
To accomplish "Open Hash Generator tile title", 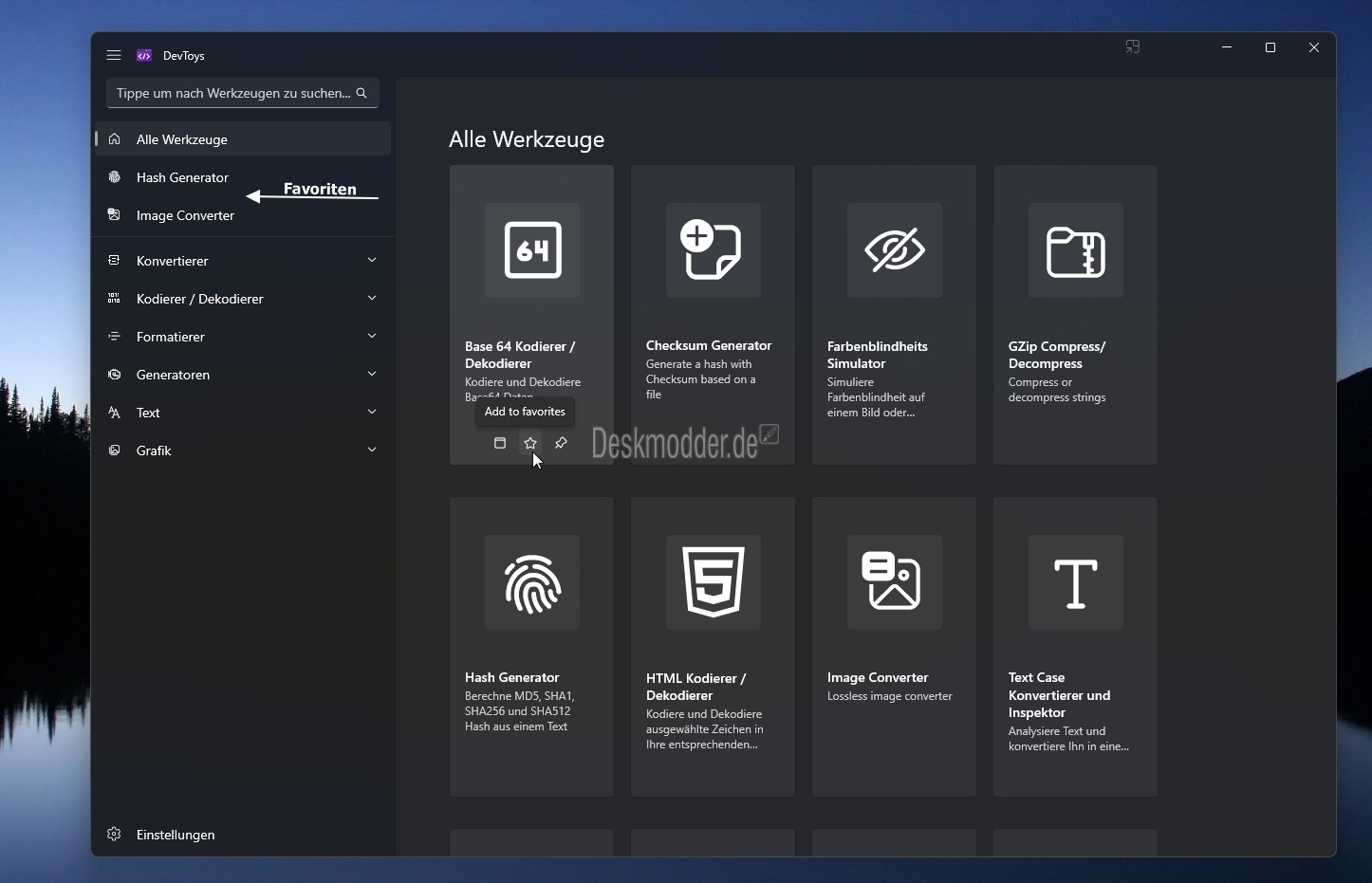I will (512, 677).
